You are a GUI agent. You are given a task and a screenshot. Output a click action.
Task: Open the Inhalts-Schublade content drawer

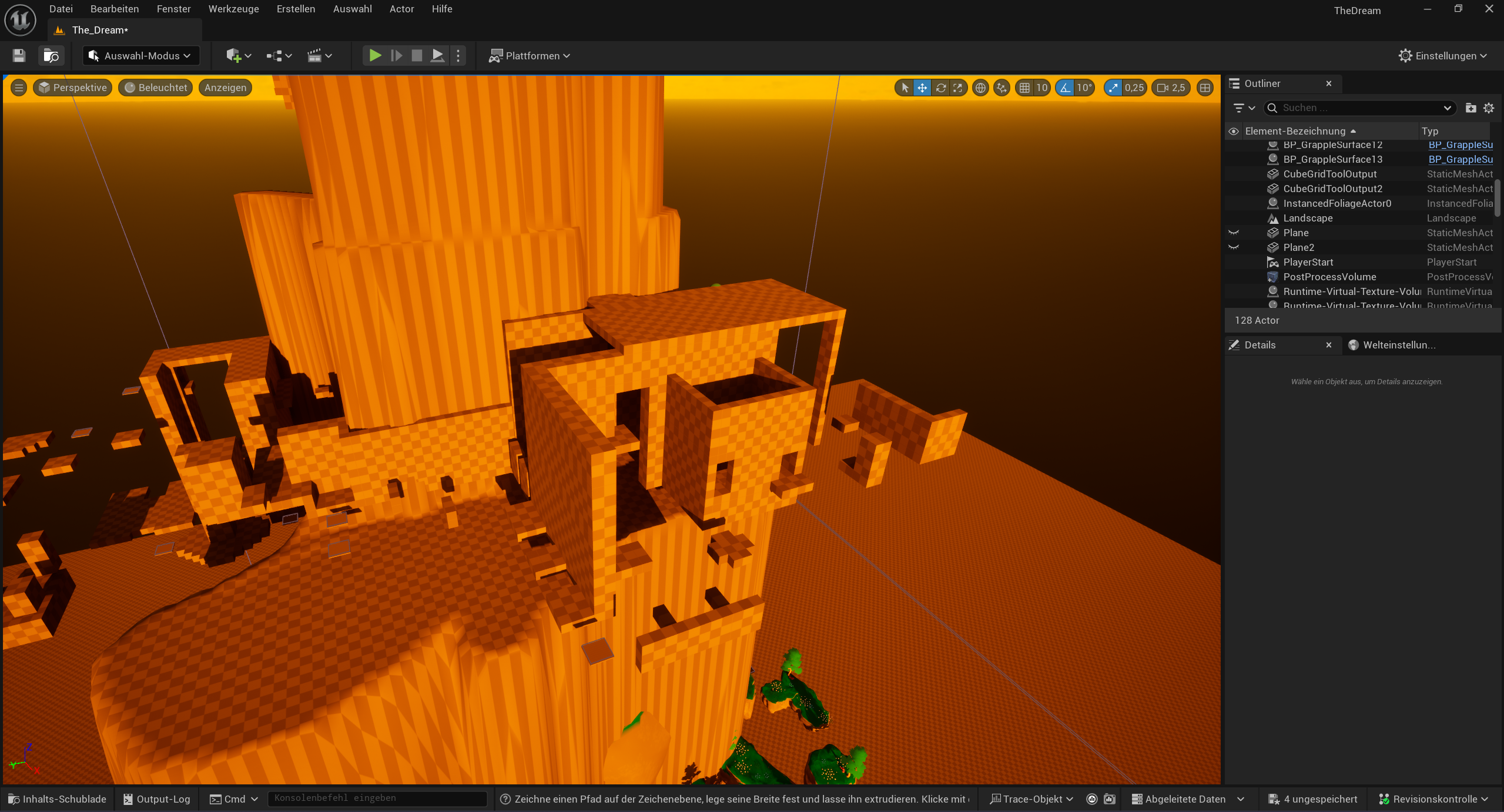click(57, 799)
